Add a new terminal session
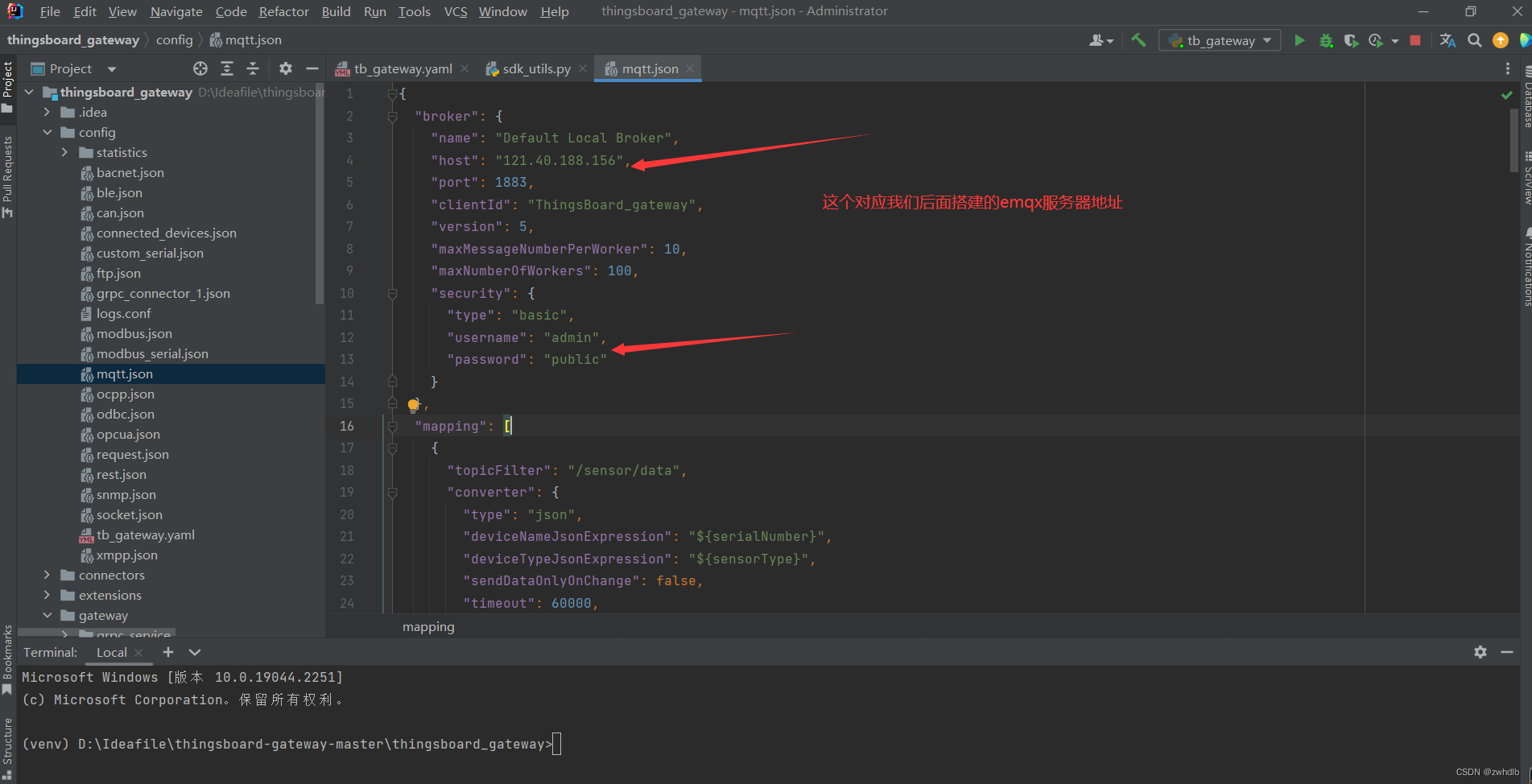The width and height of the screenshot is (1532, 784). coord(167,652)
